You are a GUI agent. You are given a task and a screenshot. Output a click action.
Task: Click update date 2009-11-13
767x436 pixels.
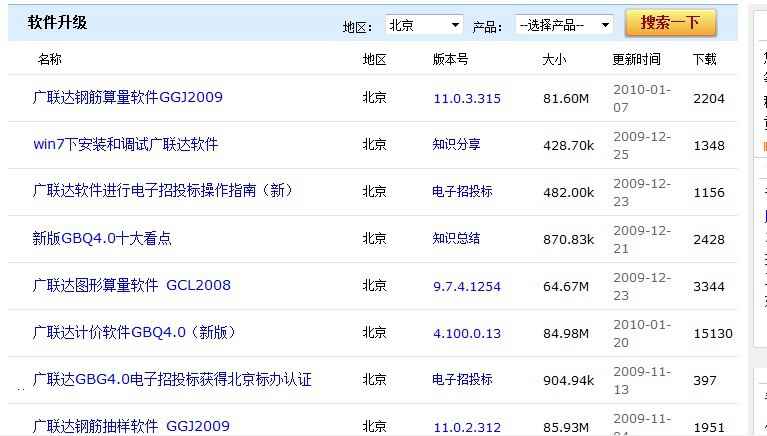click(x=642, y=380)
